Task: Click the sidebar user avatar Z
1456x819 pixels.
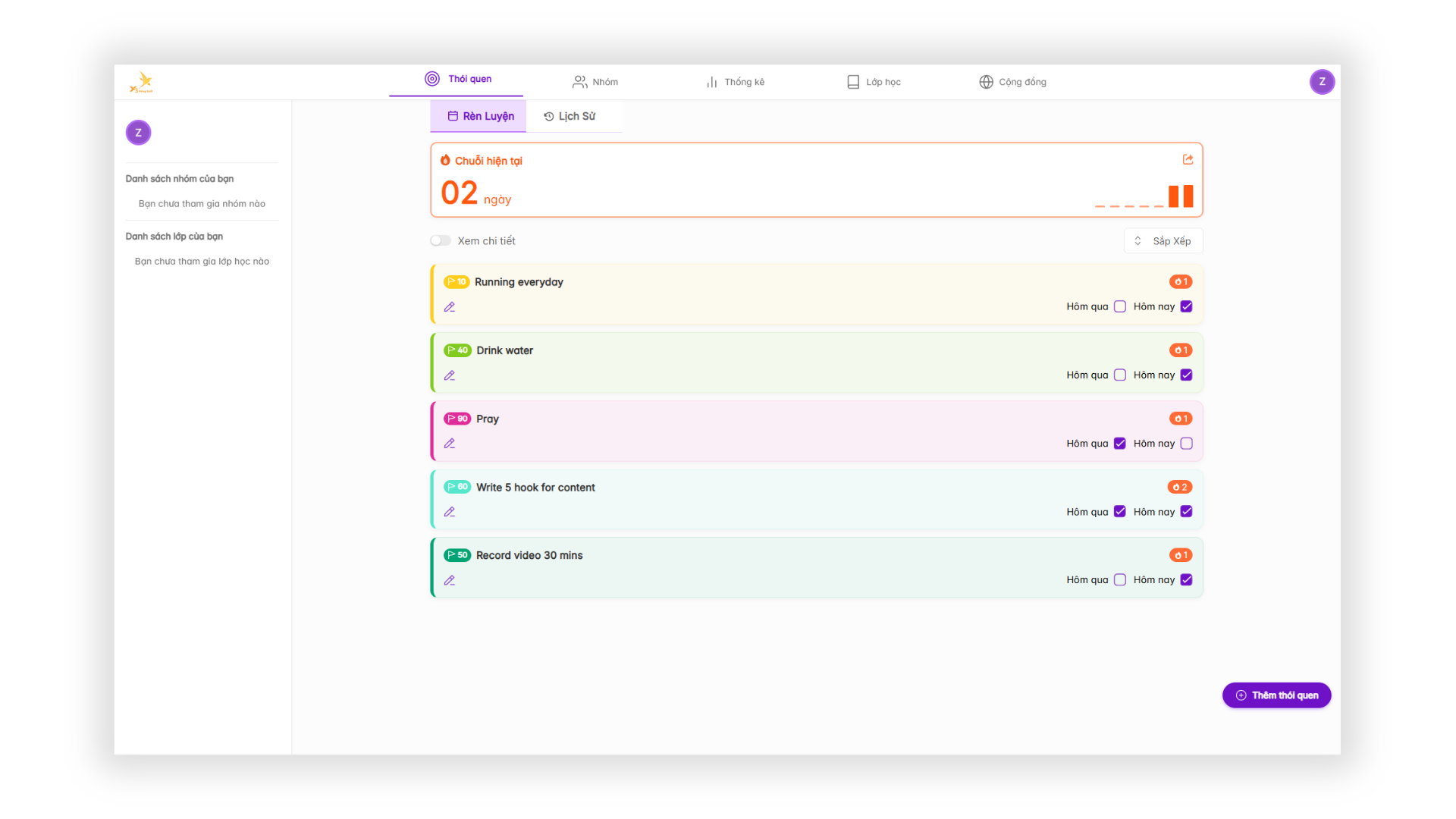Action: click(138, 133)
